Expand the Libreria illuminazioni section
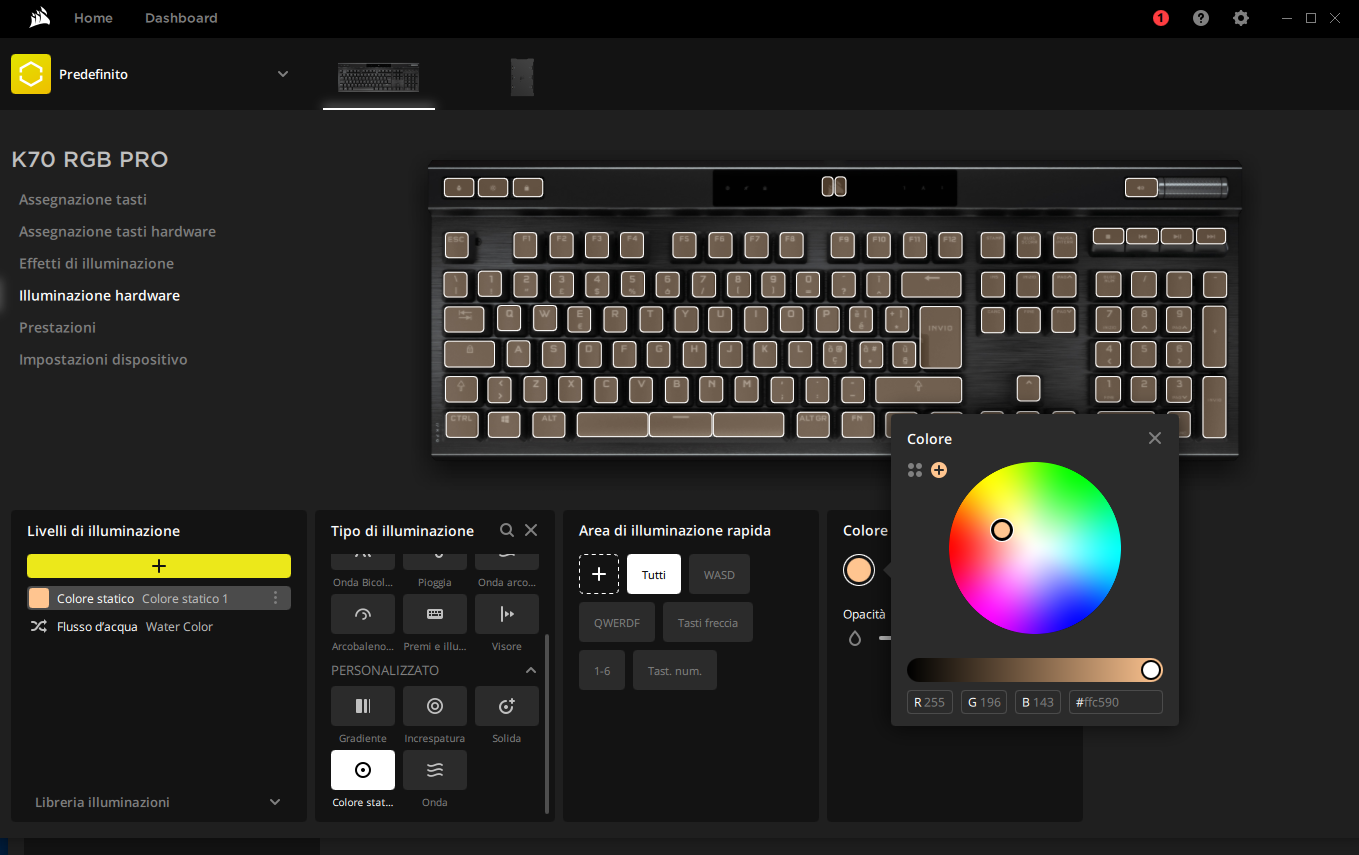Screen dimensions: 1359x855 coord(275,802)
